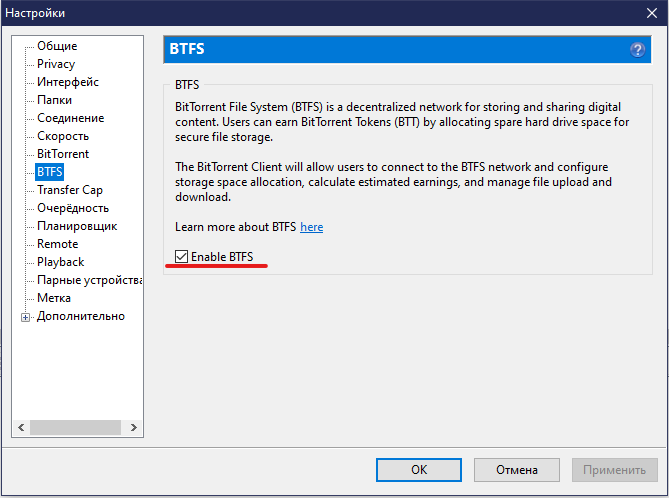Cancel changes with the Отмена button
Screen dimensions: 669x498
[x=517, y=470]
